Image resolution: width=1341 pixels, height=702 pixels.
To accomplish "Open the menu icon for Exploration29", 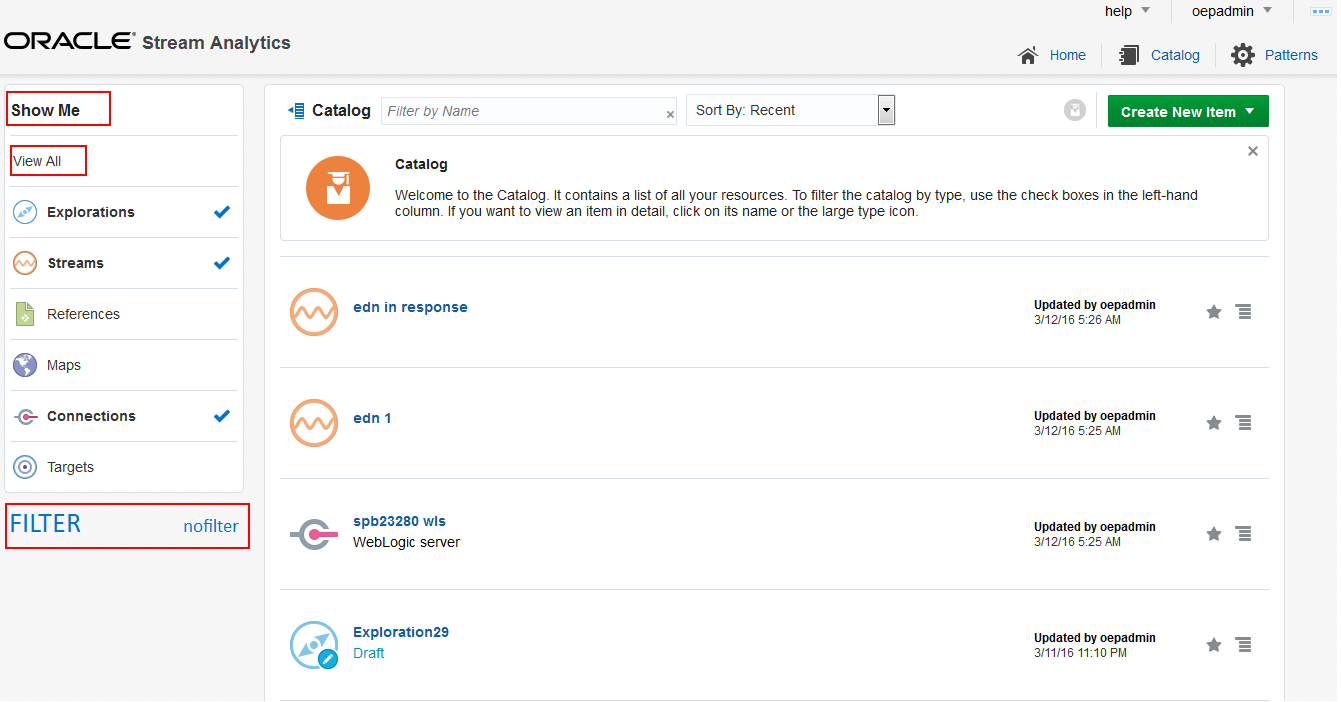I will 1244,645.
